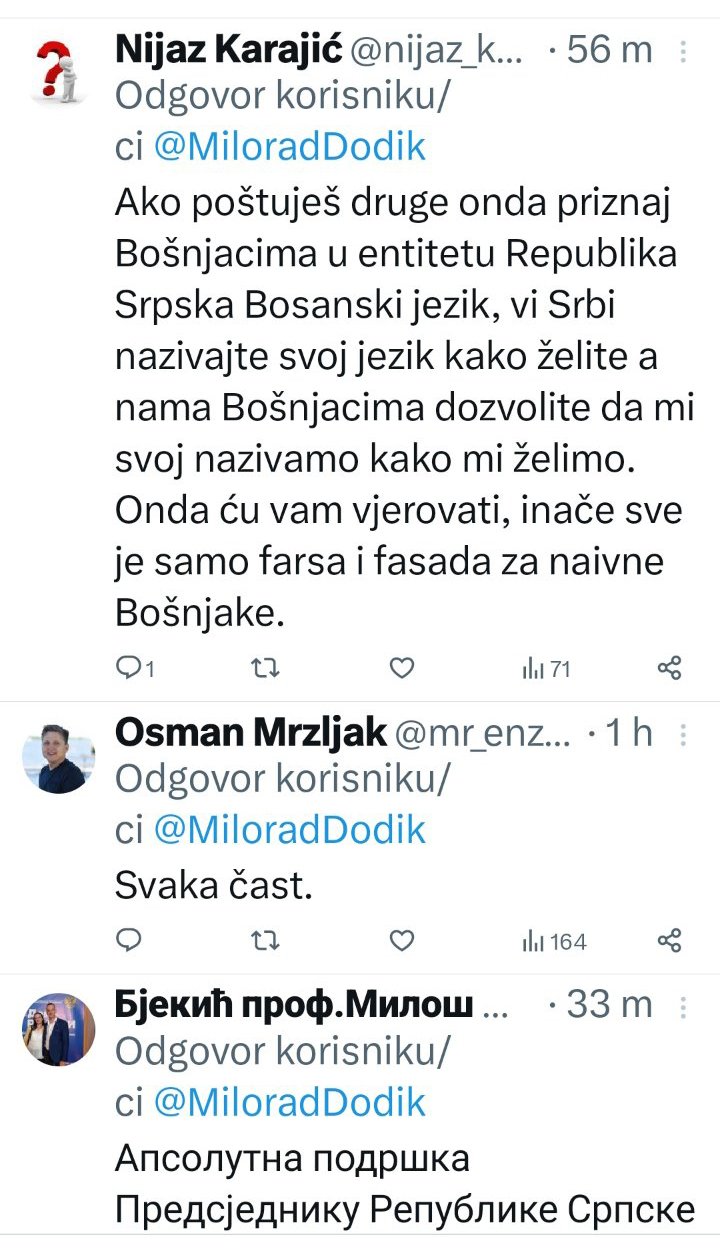View analytics showing 164 views
720x1251 pixels.
(554, 940)
